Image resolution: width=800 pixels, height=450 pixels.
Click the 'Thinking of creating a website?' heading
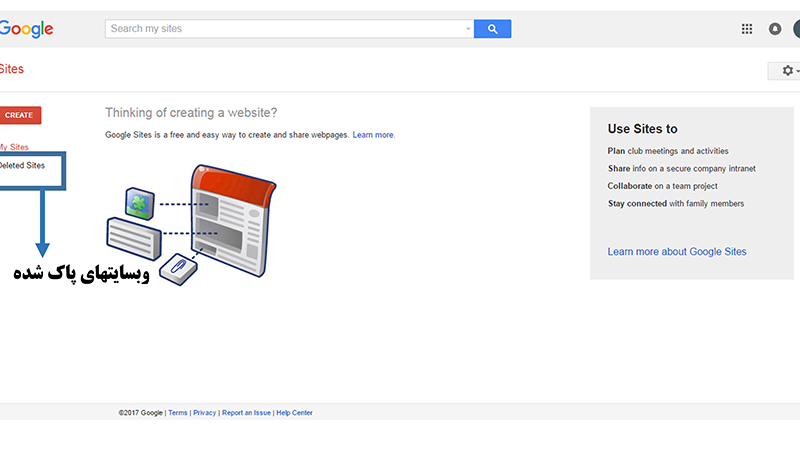coord(191,113)
